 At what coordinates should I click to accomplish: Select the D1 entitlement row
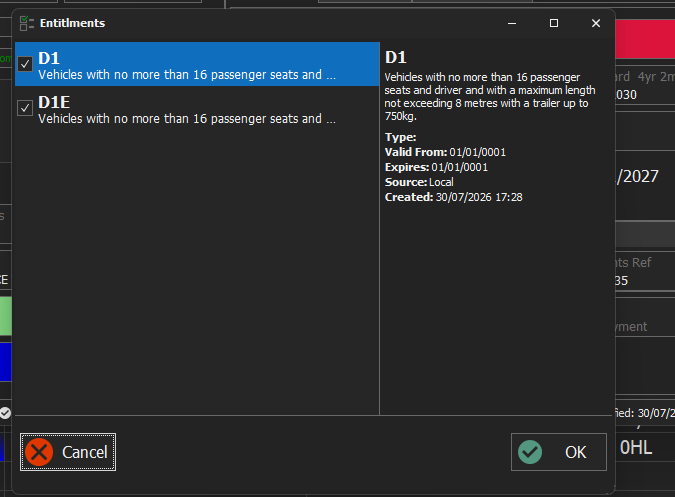click(x=197, y=64)
